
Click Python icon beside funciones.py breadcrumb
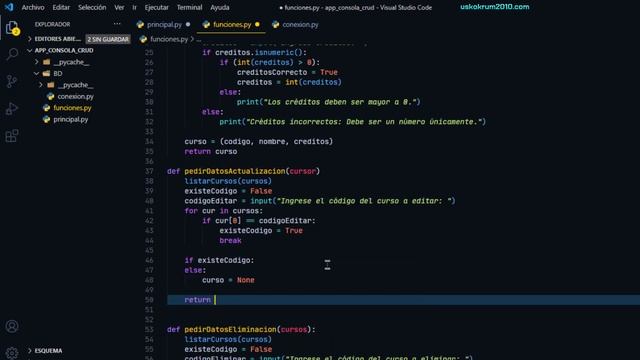pos(143,39)
